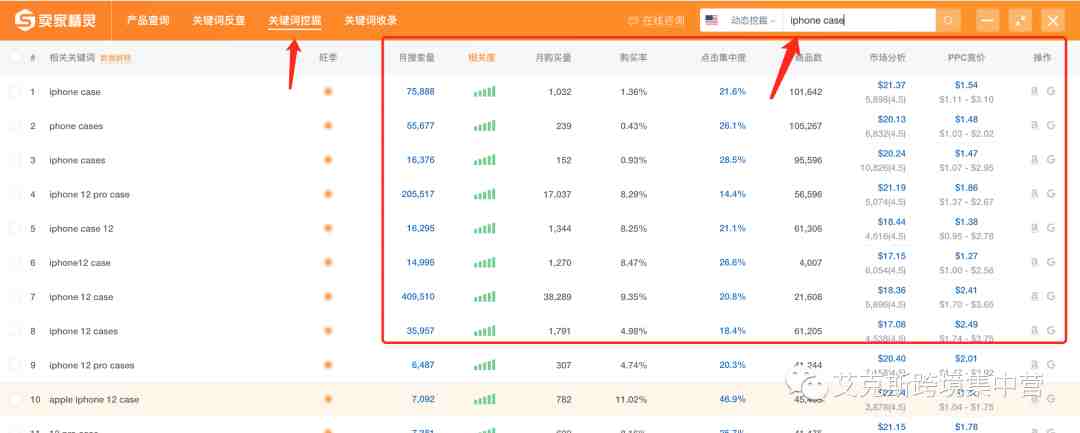Open Amazon icon for iphone case 12
Screen dimensions: 1080x433
tap(1034, 229)
